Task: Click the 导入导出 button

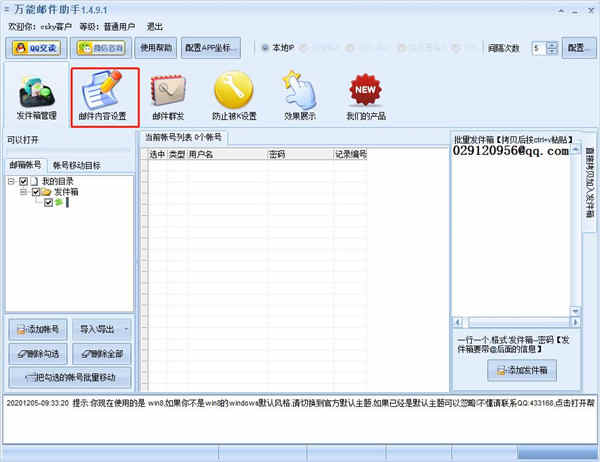Action: tap(101, 329)
